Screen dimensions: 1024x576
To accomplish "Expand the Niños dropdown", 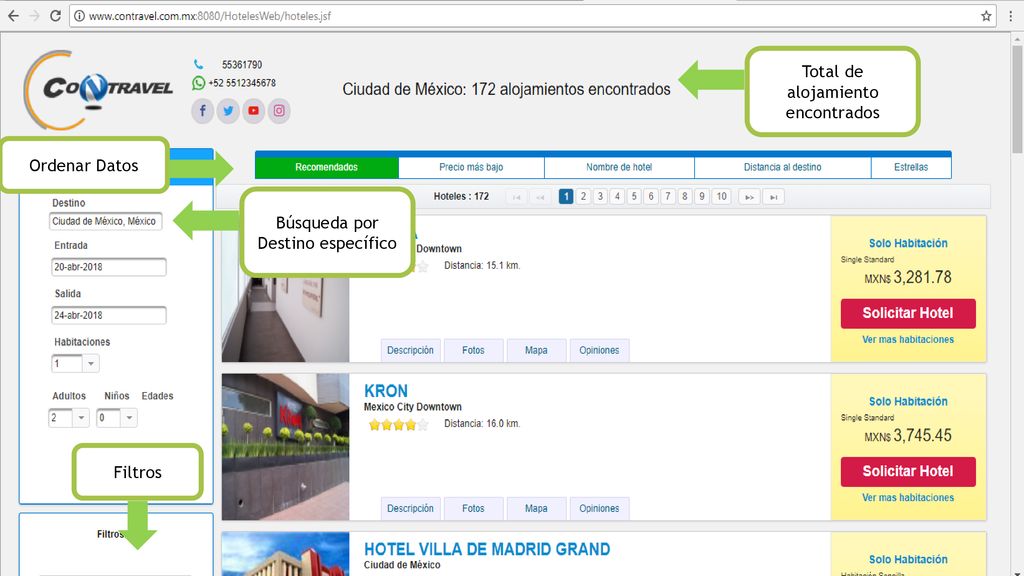I will 129,417.
